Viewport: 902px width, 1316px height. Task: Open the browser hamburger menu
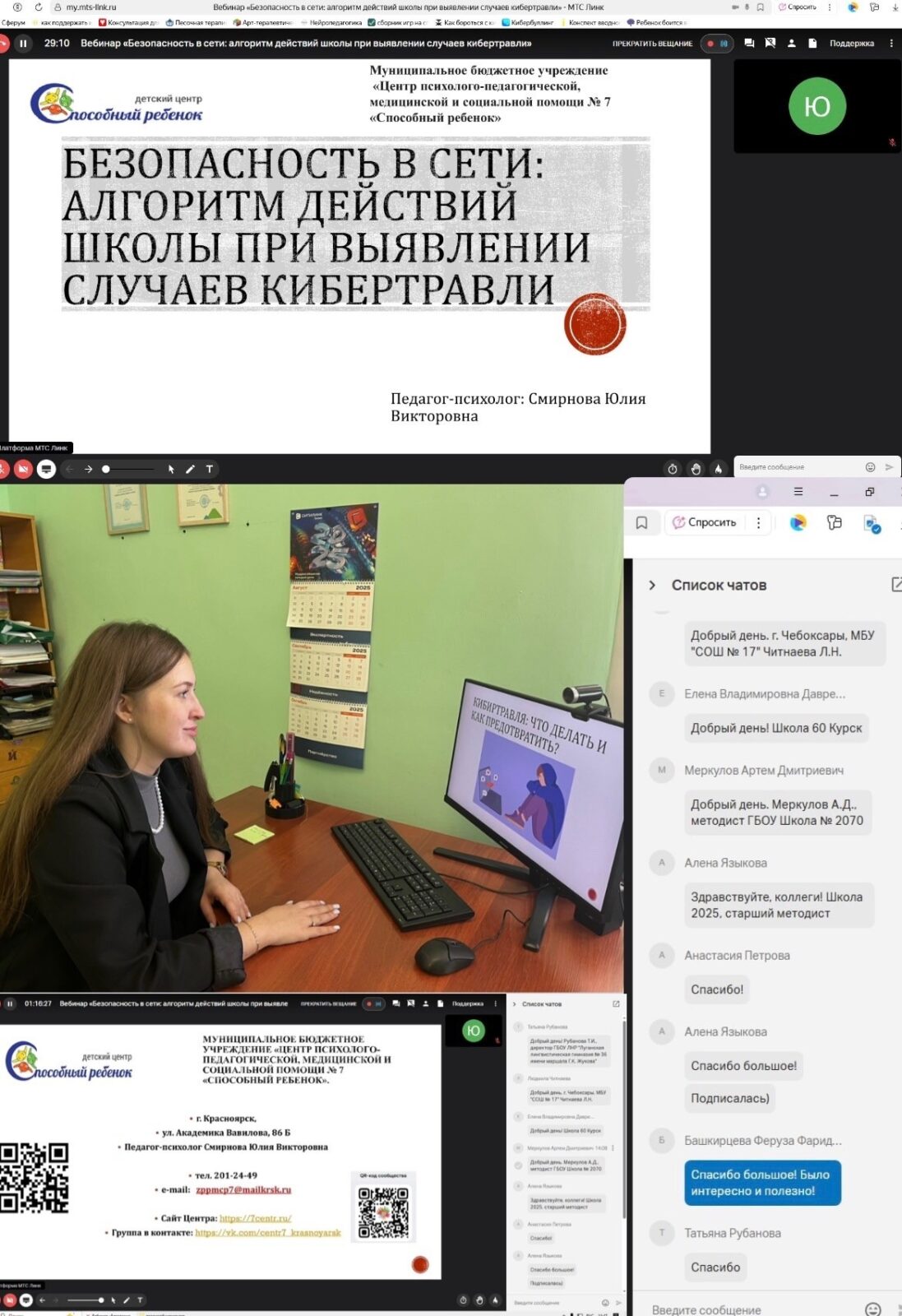coord(798,492)
